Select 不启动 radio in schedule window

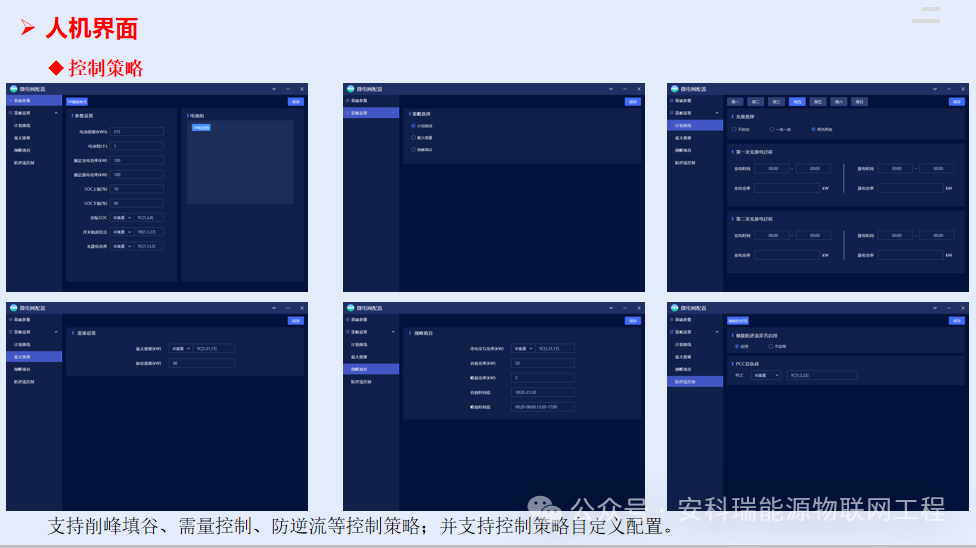click(x=734, y=130)
